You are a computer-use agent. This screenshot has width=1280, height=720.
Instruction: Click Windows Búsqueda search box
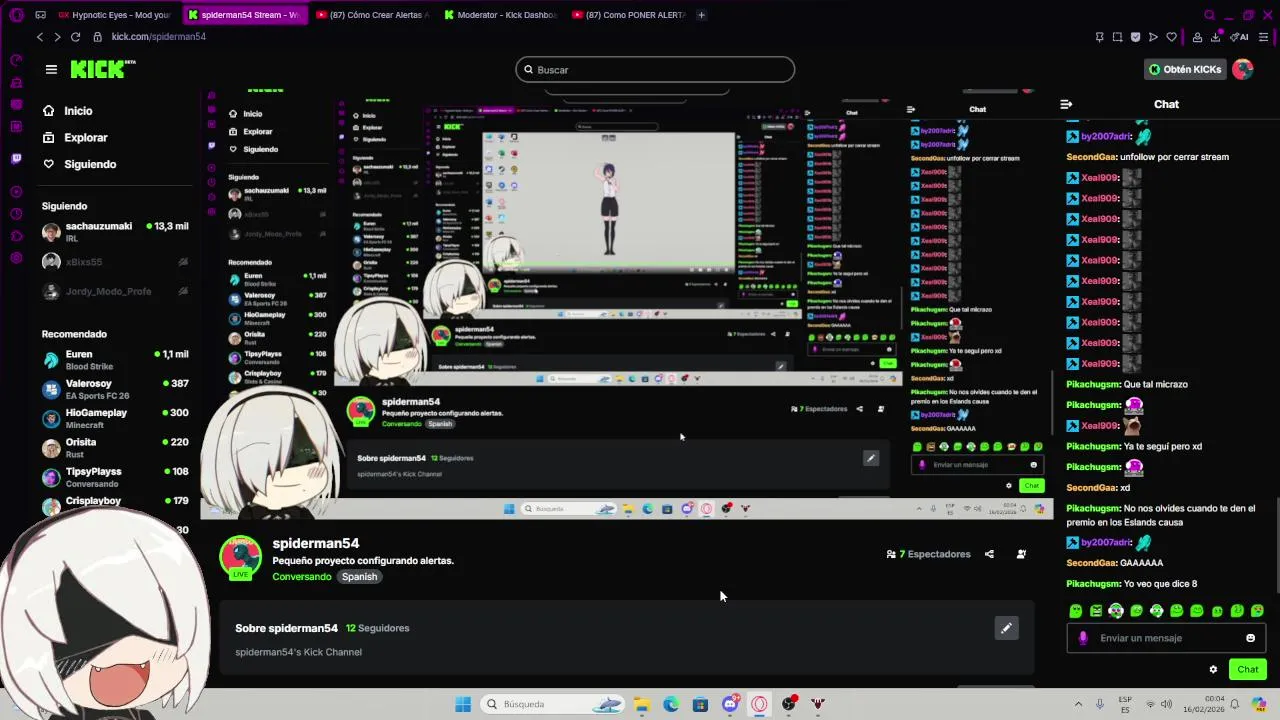point(554,704)
